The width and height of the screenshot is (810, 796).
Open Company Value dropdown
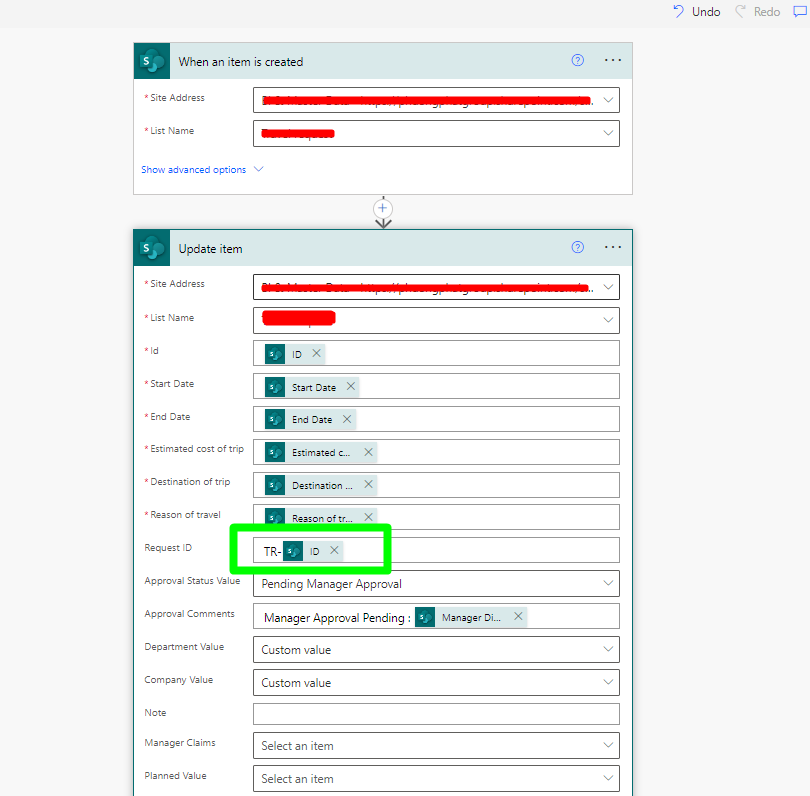[x=436, y=682]
